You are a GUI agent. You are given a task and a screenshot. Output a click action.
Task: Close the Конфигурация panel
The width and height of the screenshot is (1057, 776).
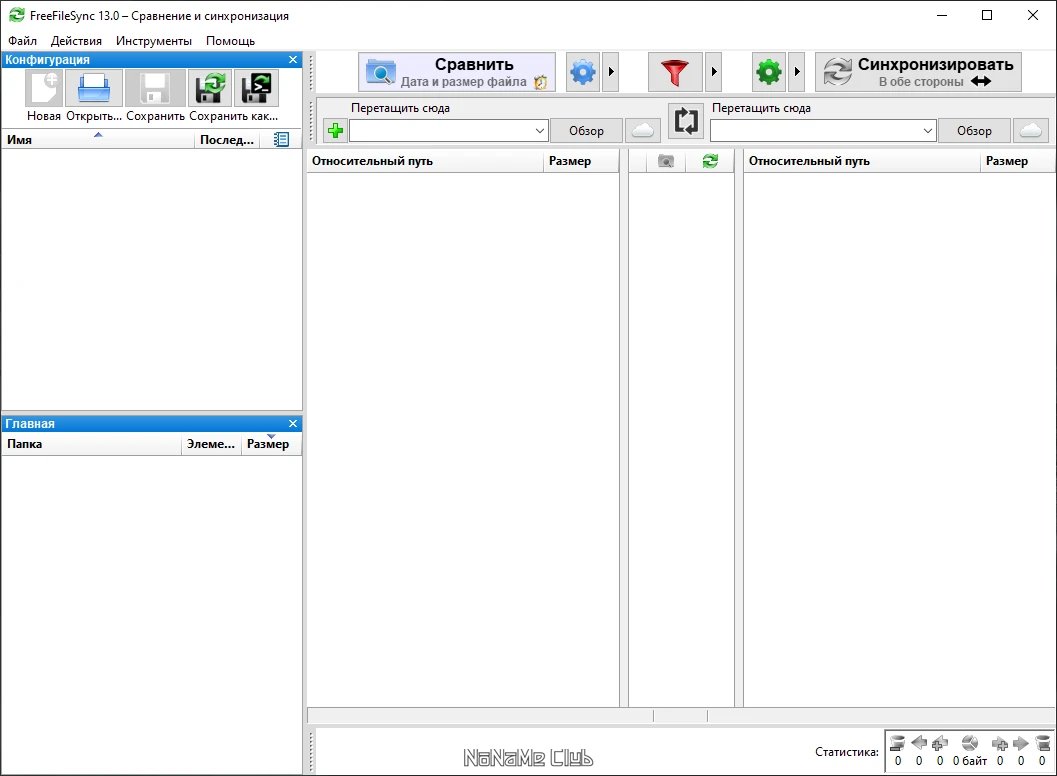tap(293, 60)
